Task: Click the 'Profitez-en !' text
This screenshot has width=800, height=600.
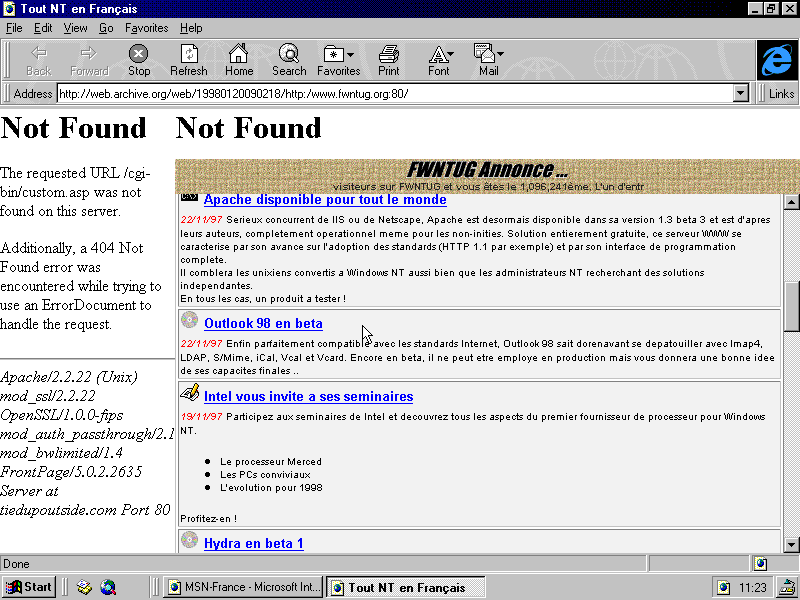Action: click(208, 519)
